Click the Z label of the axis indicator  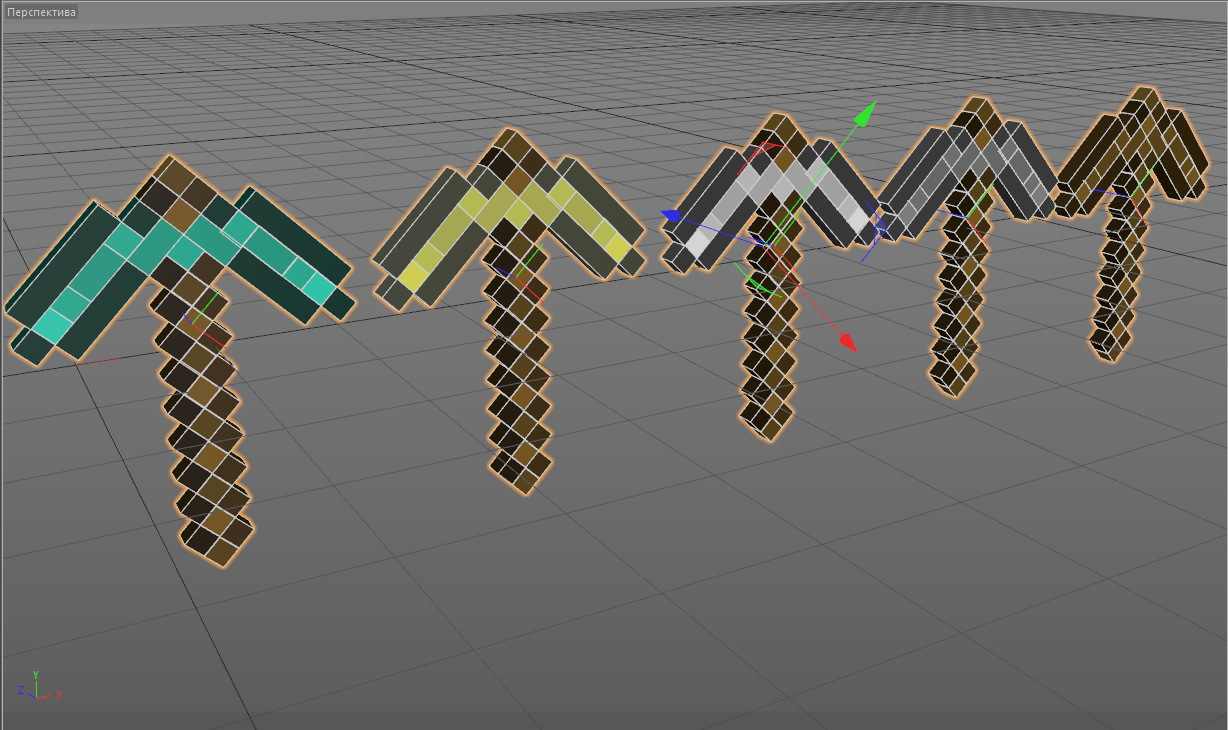click(x=21, y=690)
